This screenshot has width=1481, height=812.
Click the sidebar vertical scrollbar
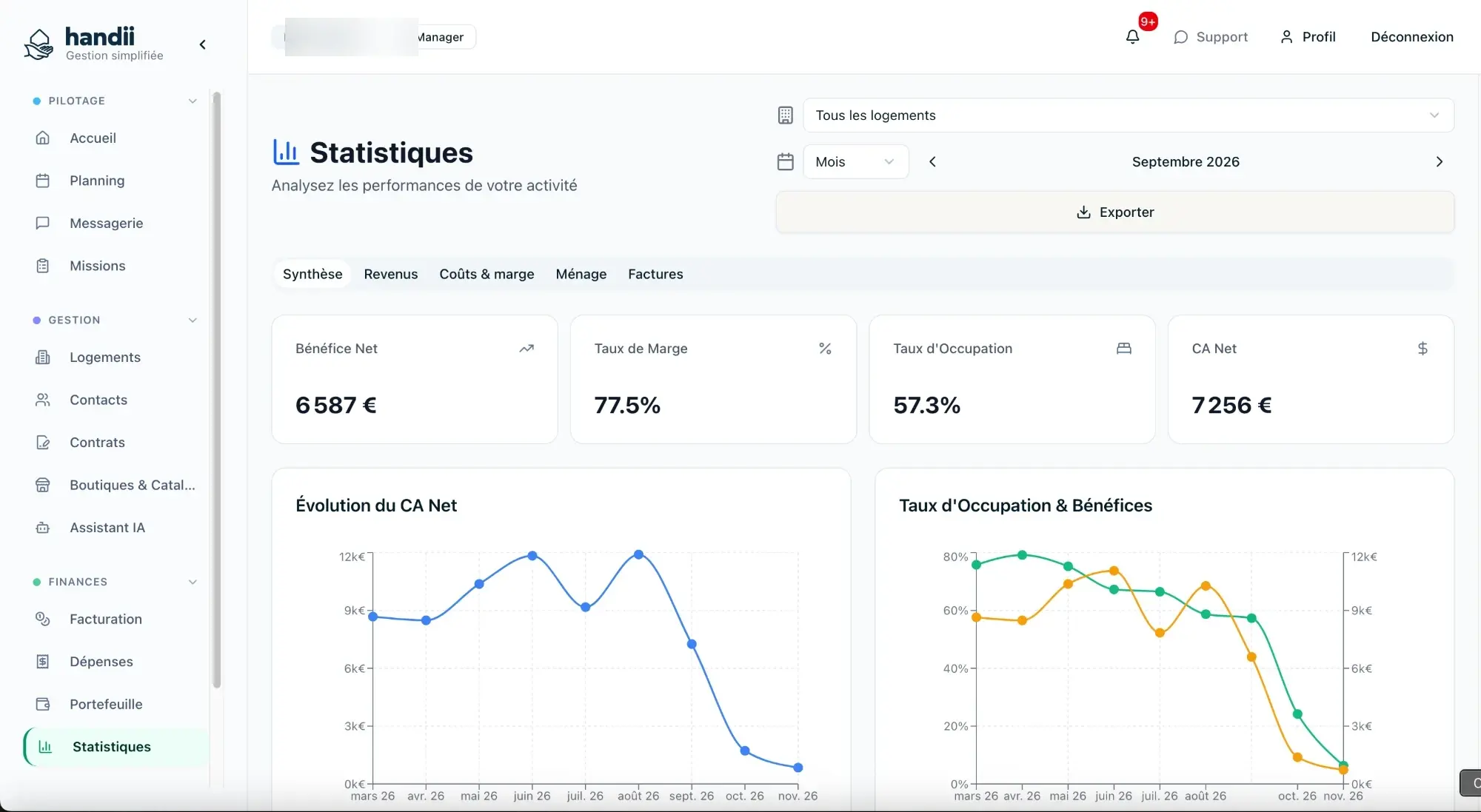tap(217, 390)
